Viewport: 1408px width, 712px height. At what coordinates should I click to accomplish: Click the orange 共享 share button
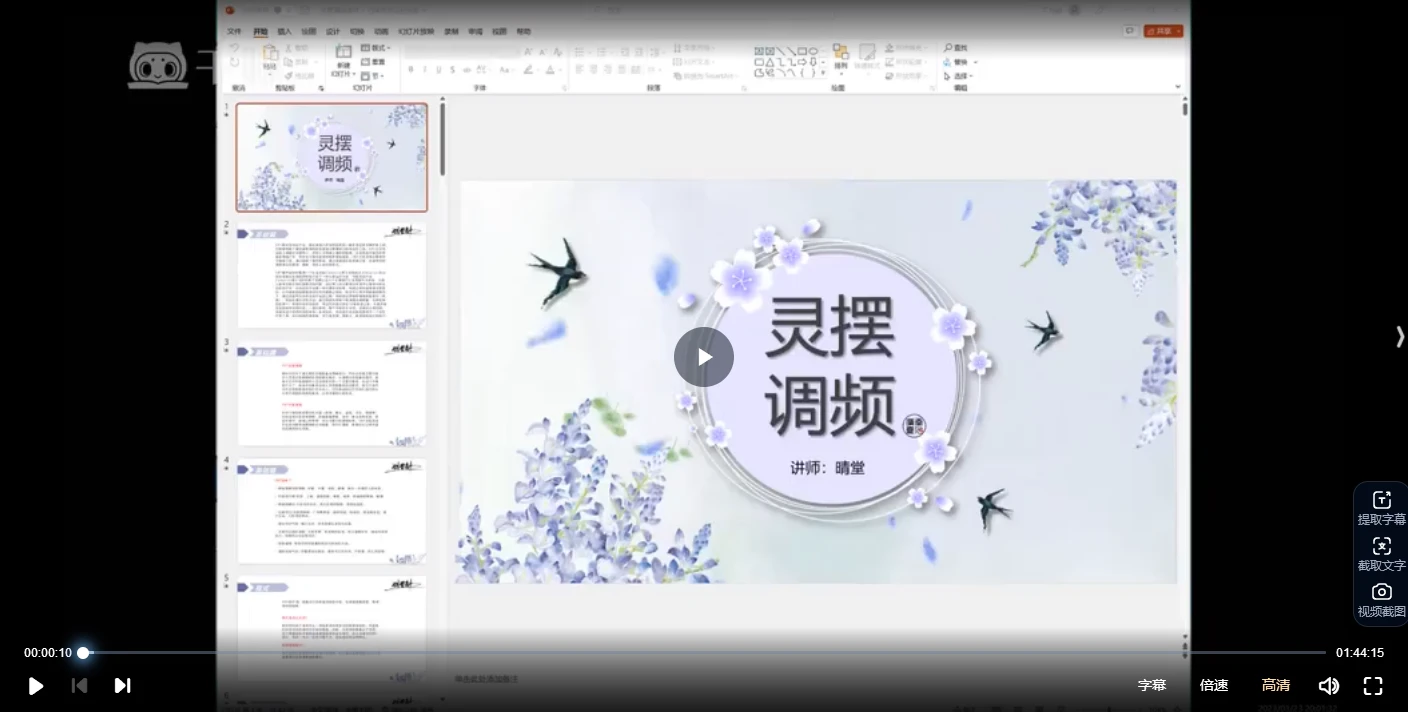[x=1163, y=31]
